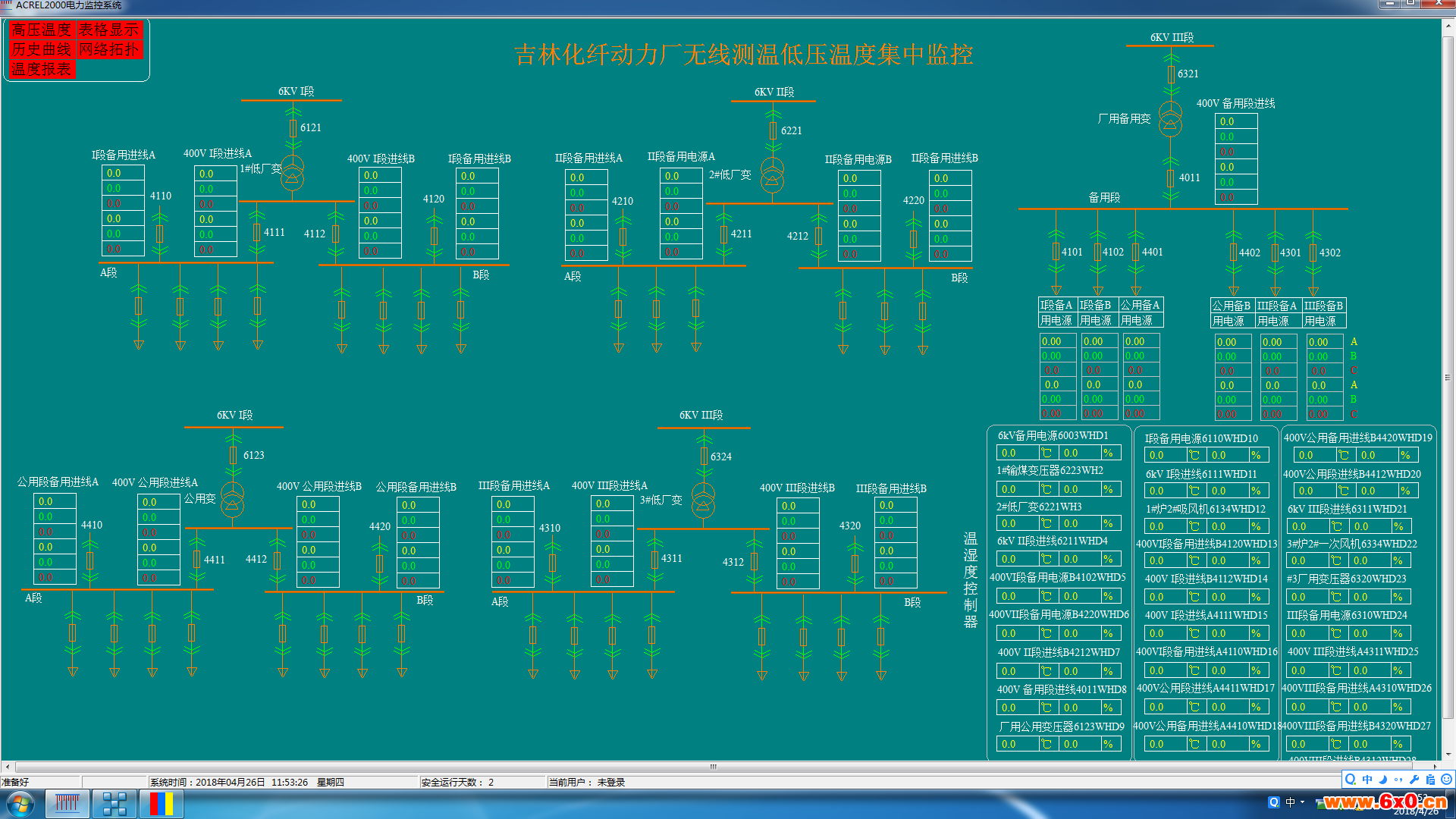Click the horizontal scrollbar left arrow
Screen dimensions: 1456x819
tap(7, 767)
